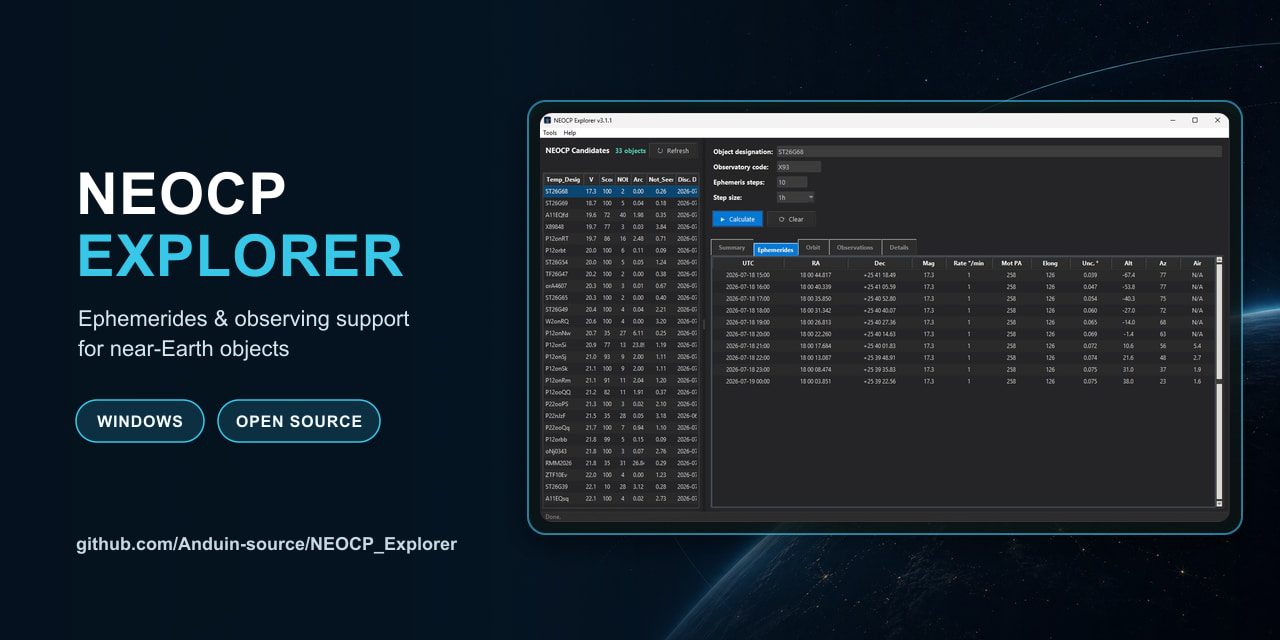Select ephemeris row 2026-07-18 18:00

click(963, 310)
